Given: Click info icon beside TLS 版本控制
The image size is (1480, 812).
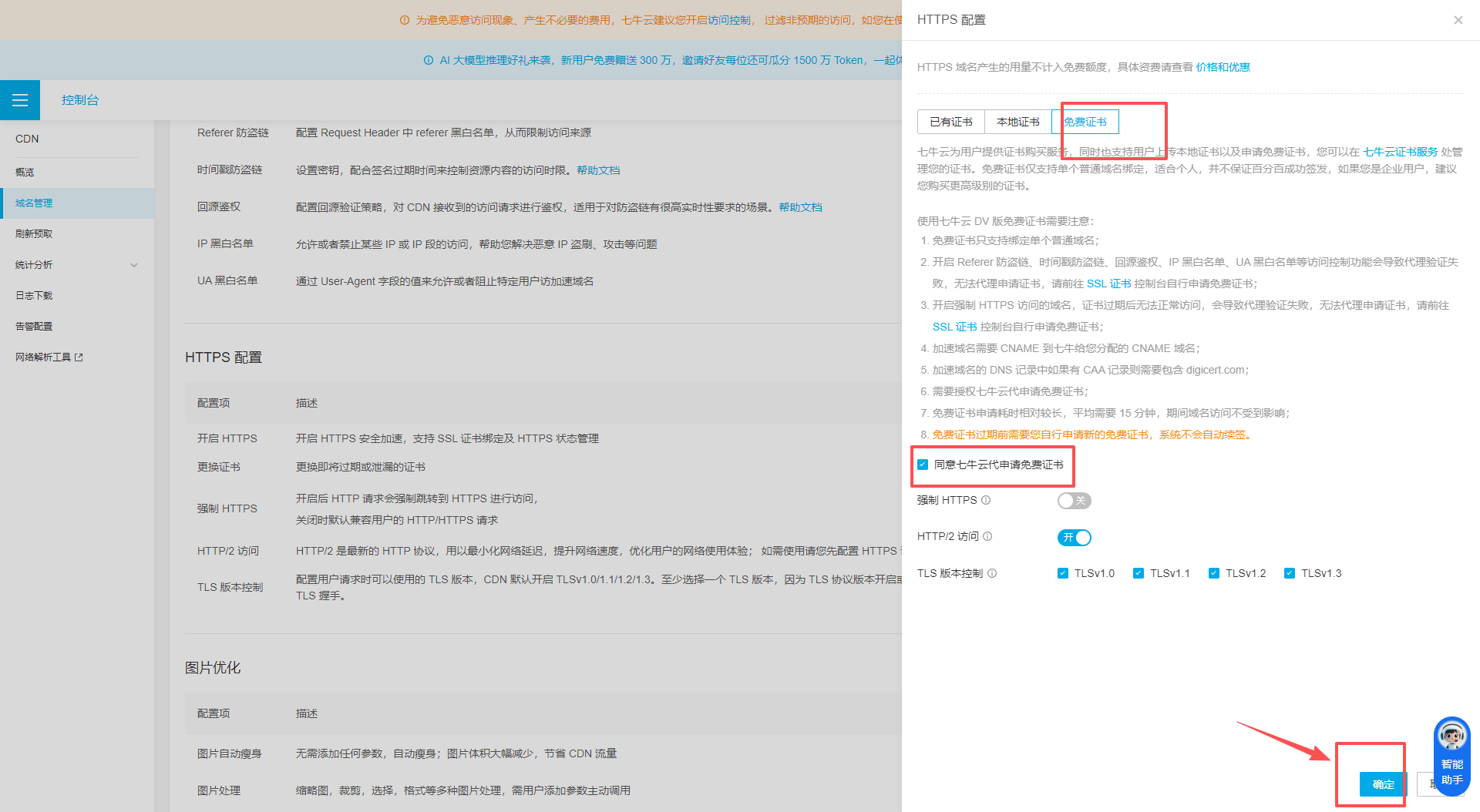Looking at the screenshot, I should point(992,574).
